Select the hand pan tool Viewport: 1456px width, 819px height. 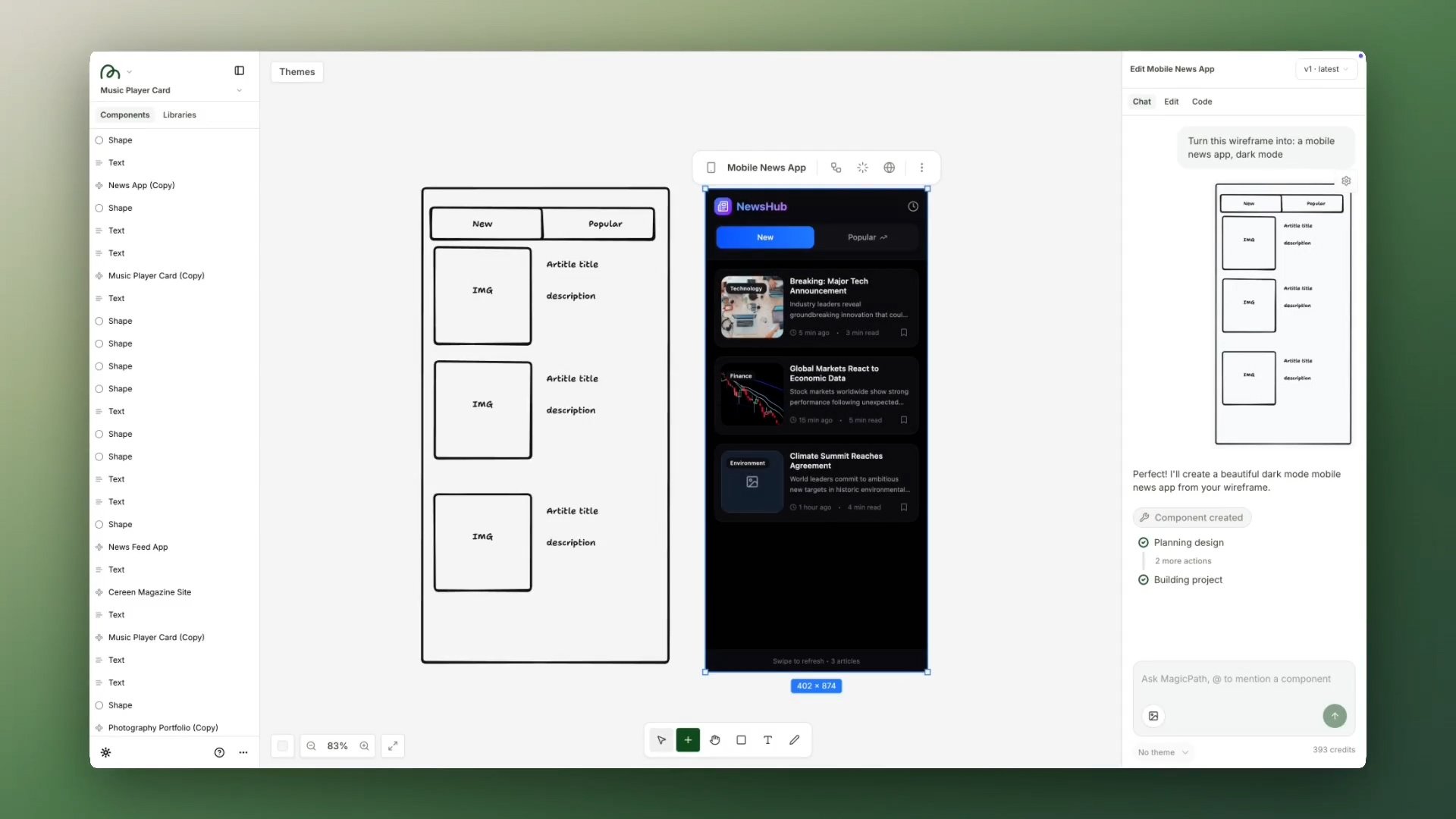tap(714, 739)
